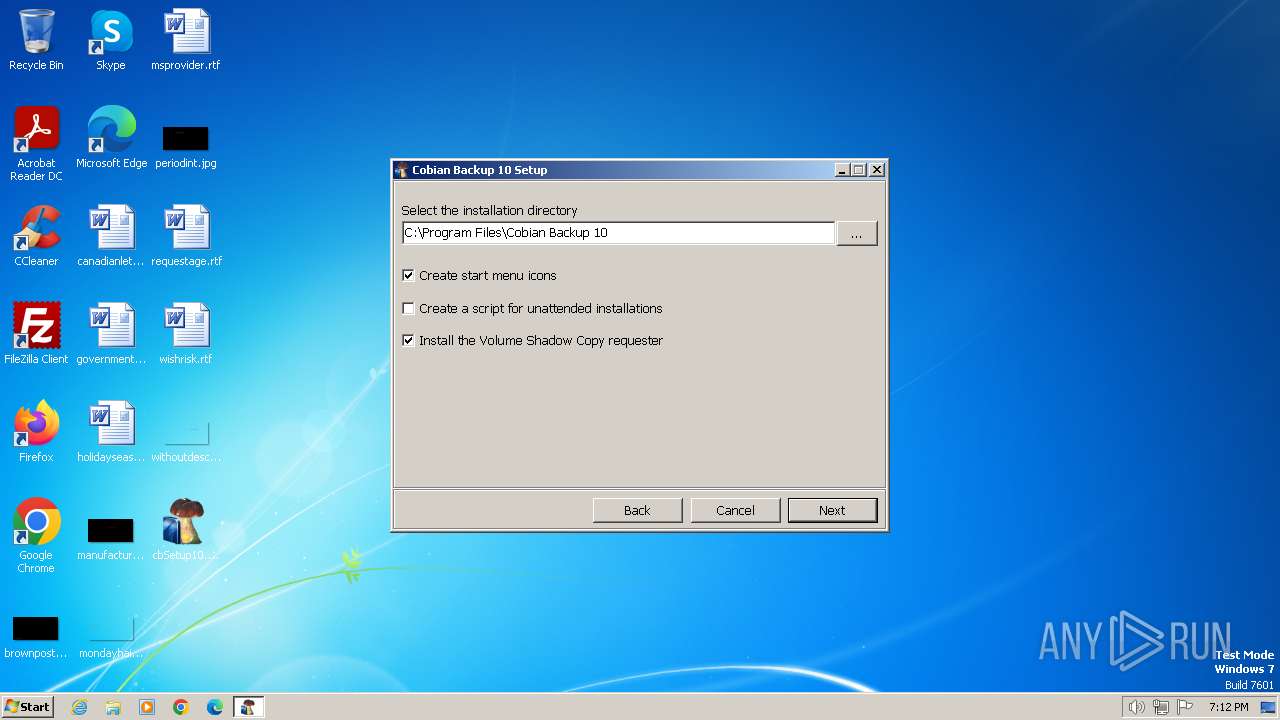Select the government... document icon

coord(111,334)
